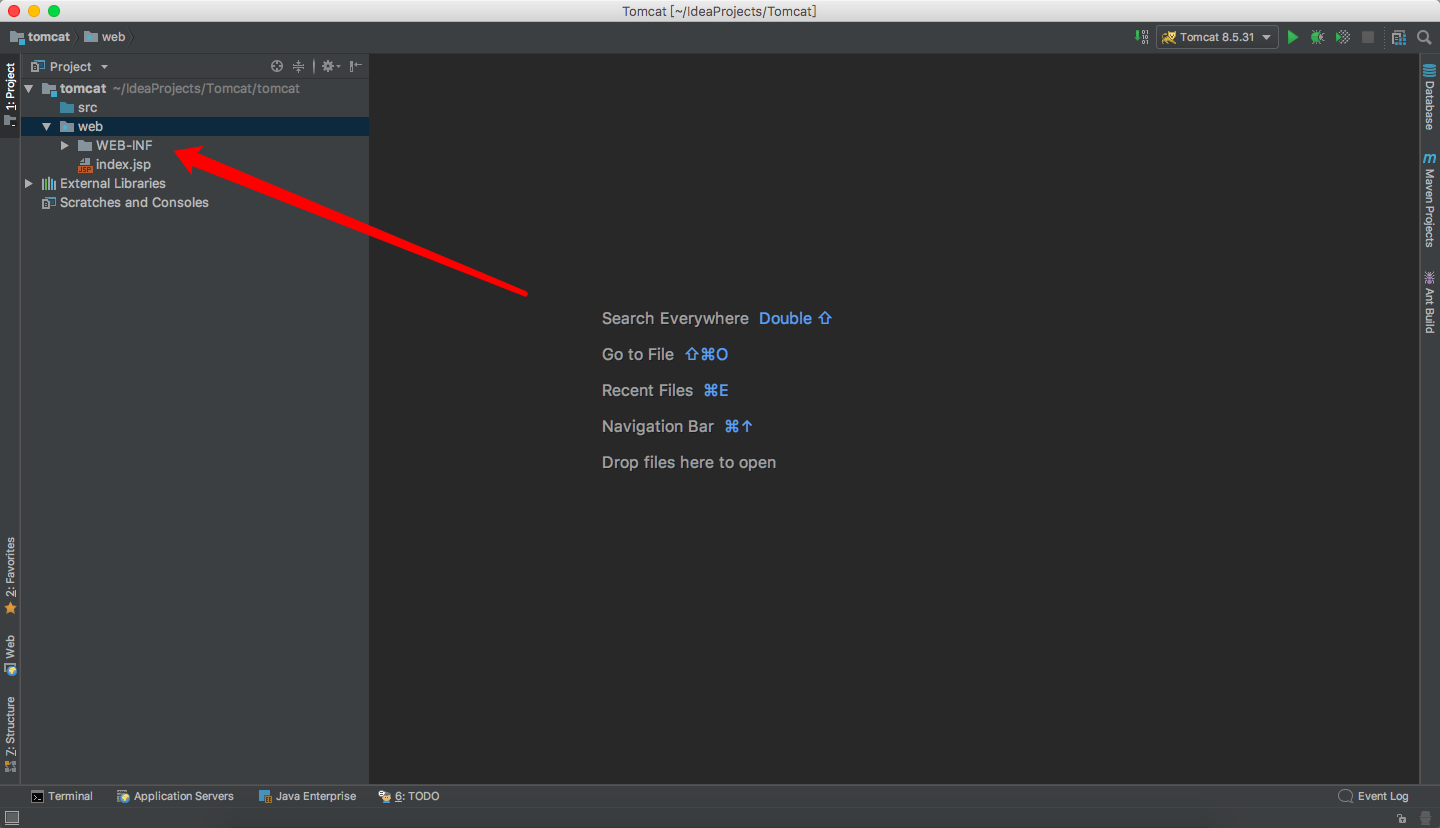Open Project Structure icon in top toolbar
The image size is (1440, 828).
[1398, 37]
